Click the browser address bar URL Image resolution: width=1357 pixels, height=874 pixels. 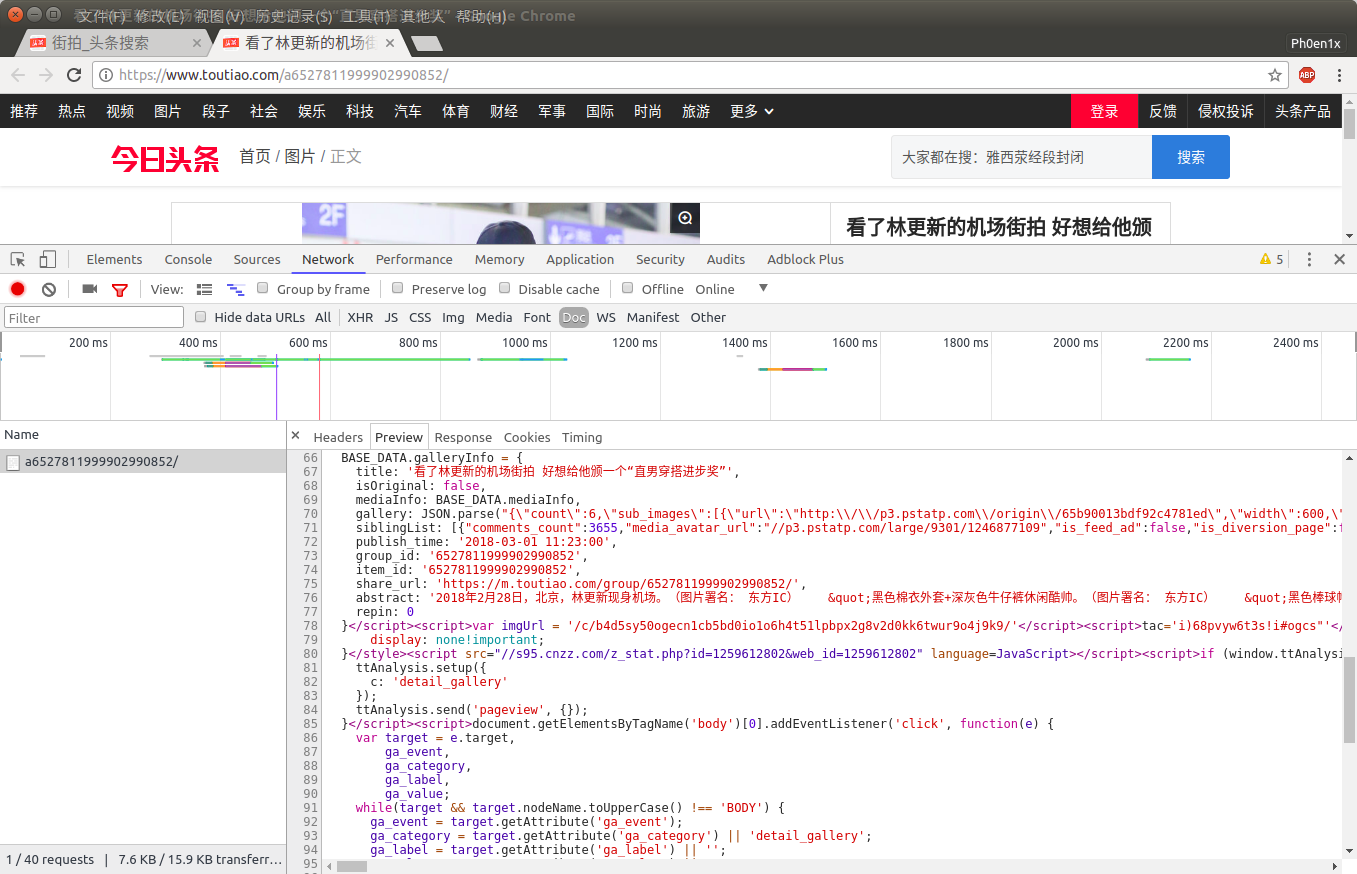coord(283,75)
